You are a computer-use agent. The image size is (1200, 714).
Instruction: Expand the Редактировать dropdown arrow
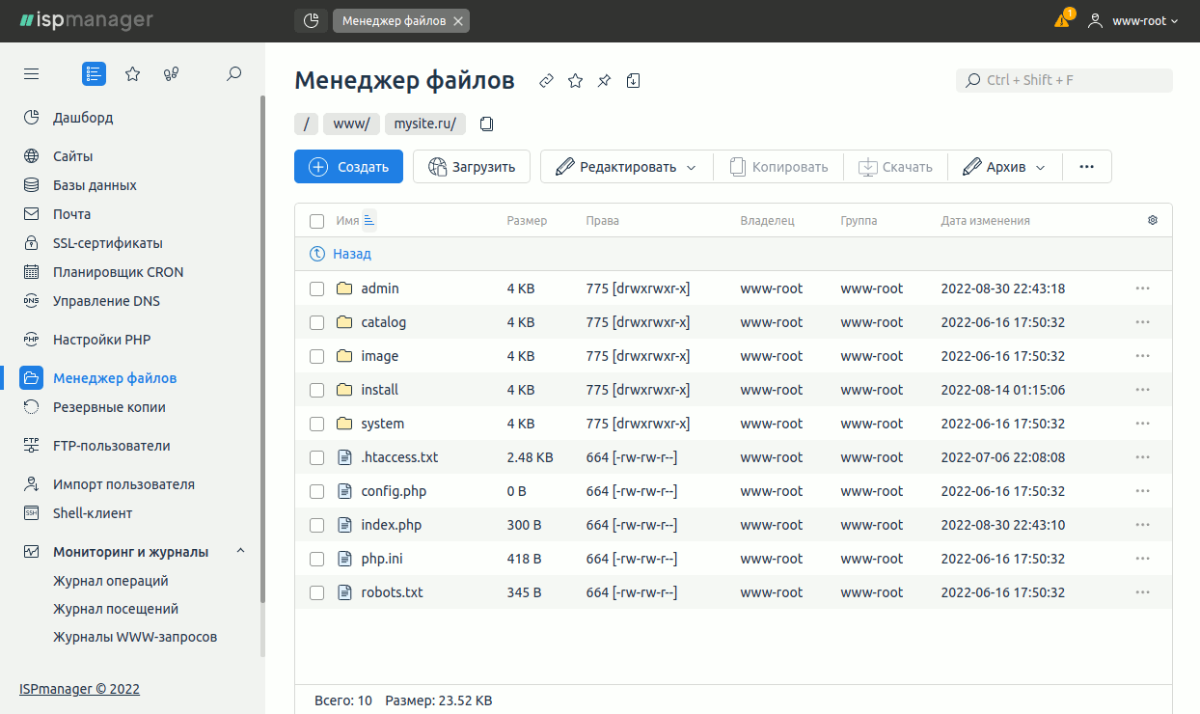pyautogui.click(x=691, y=168)
